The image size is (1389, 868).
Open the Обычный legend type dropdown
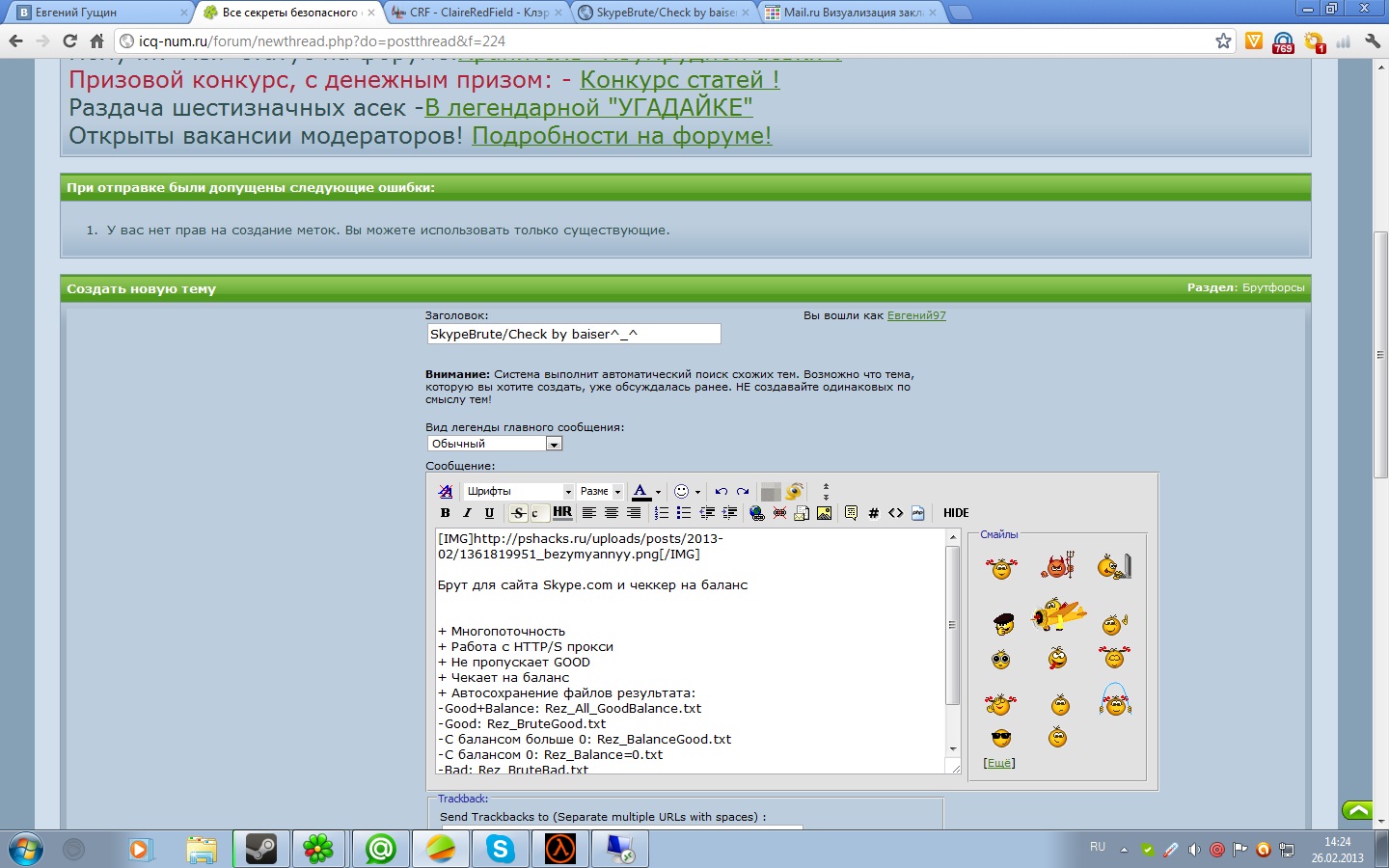tap(494, 444)
